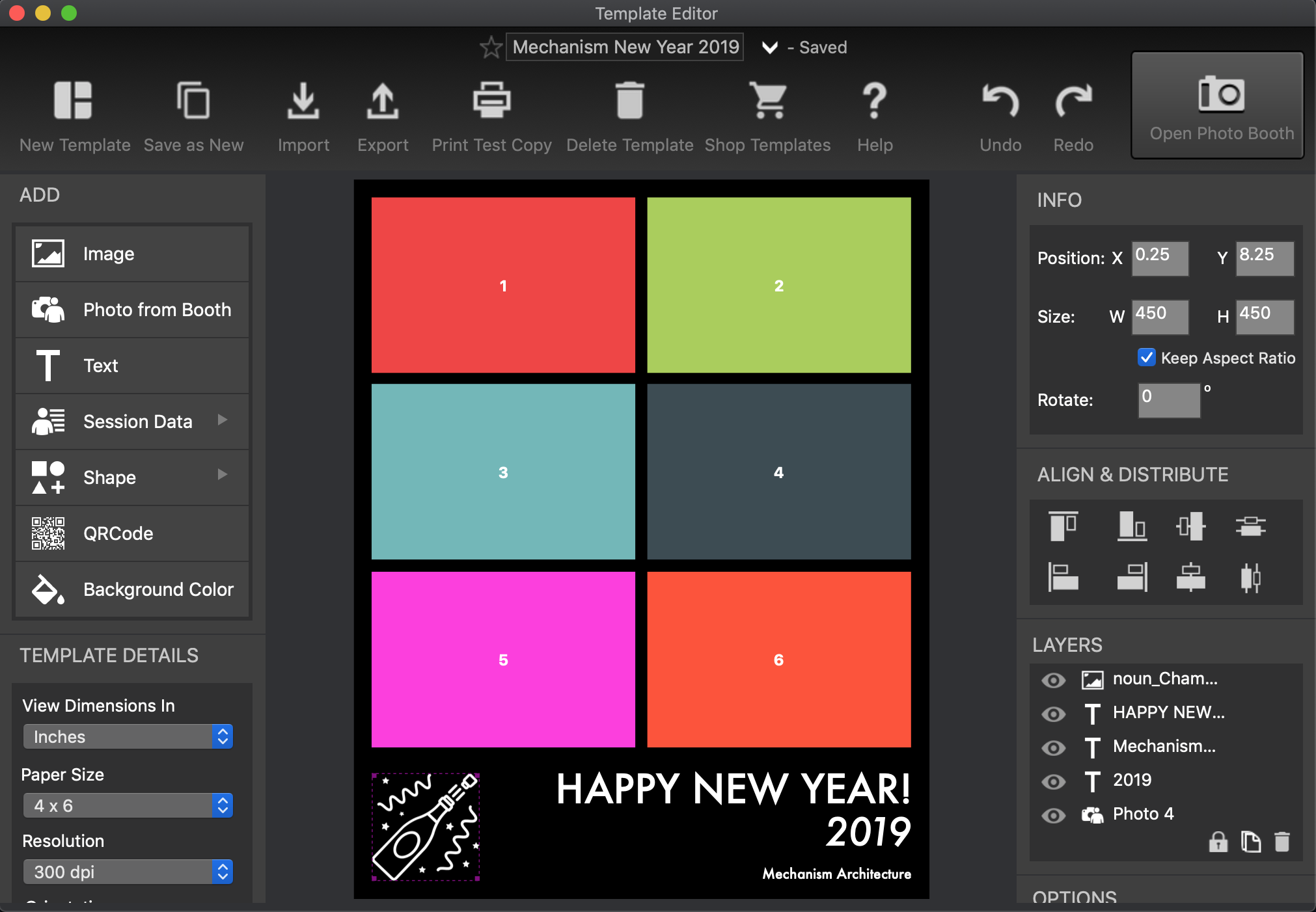1316x912 pixels.
Task: Align horizontal centers icon
Action: click(x=1191, y=577)
